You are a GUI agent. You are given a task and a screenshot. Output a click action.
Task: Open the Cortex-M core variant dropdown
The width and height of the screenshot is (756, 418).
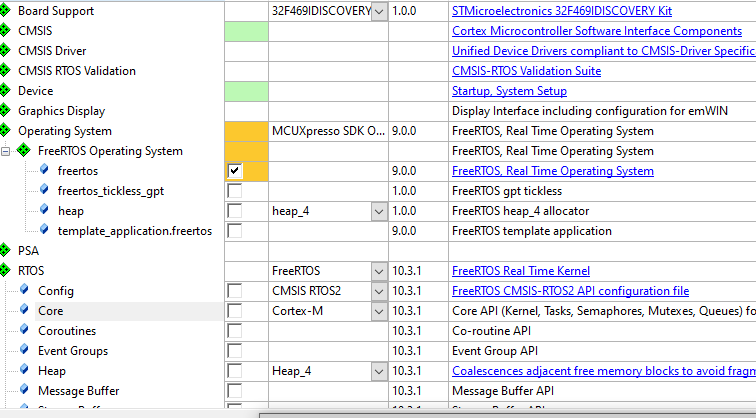[x=379, y=311]
